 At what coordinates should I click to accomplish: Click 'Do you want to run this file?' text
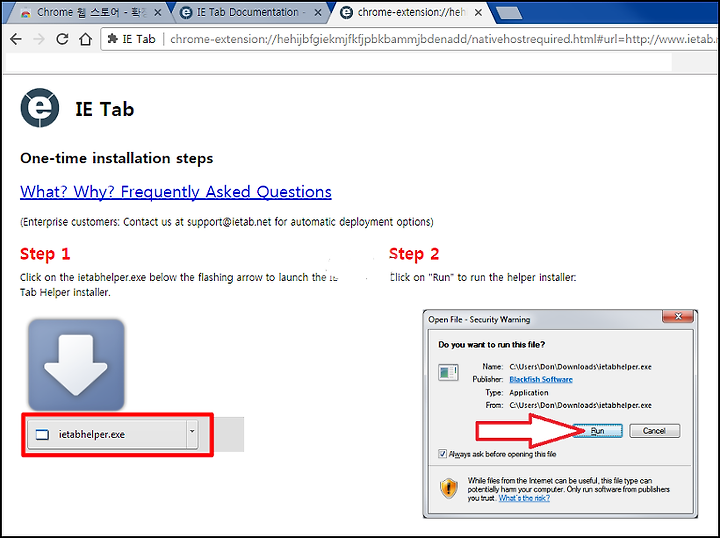coord(491,345)
